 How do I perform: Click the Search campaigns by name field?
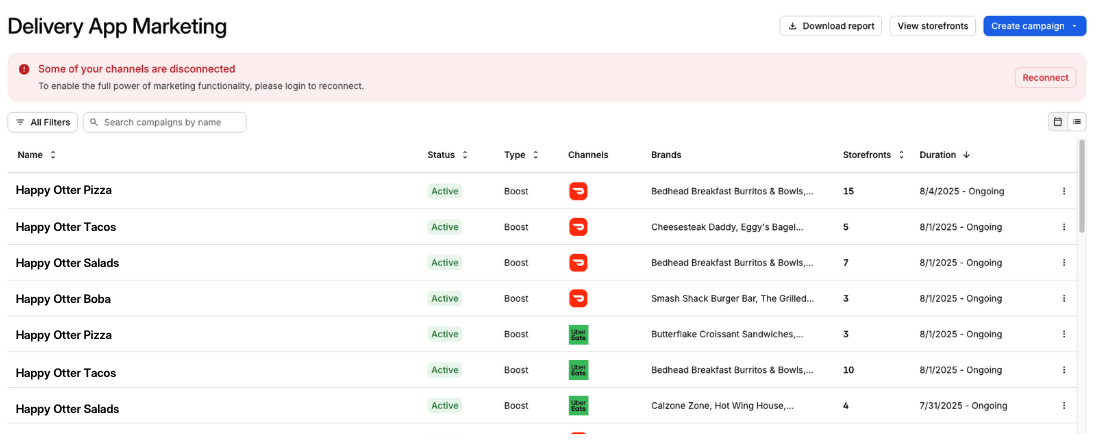tap(172, 122)
